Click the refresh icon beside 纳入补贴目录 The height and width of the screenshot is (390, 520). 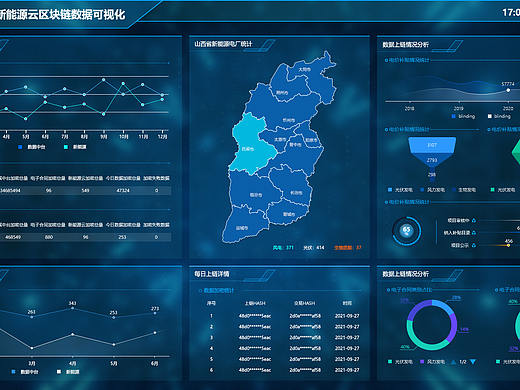(474, 233)
